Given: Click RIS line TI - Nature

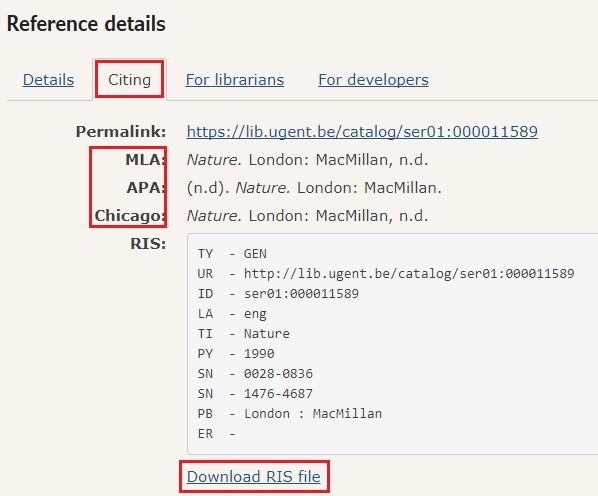Looking at the screenshot, I should 243,334.
